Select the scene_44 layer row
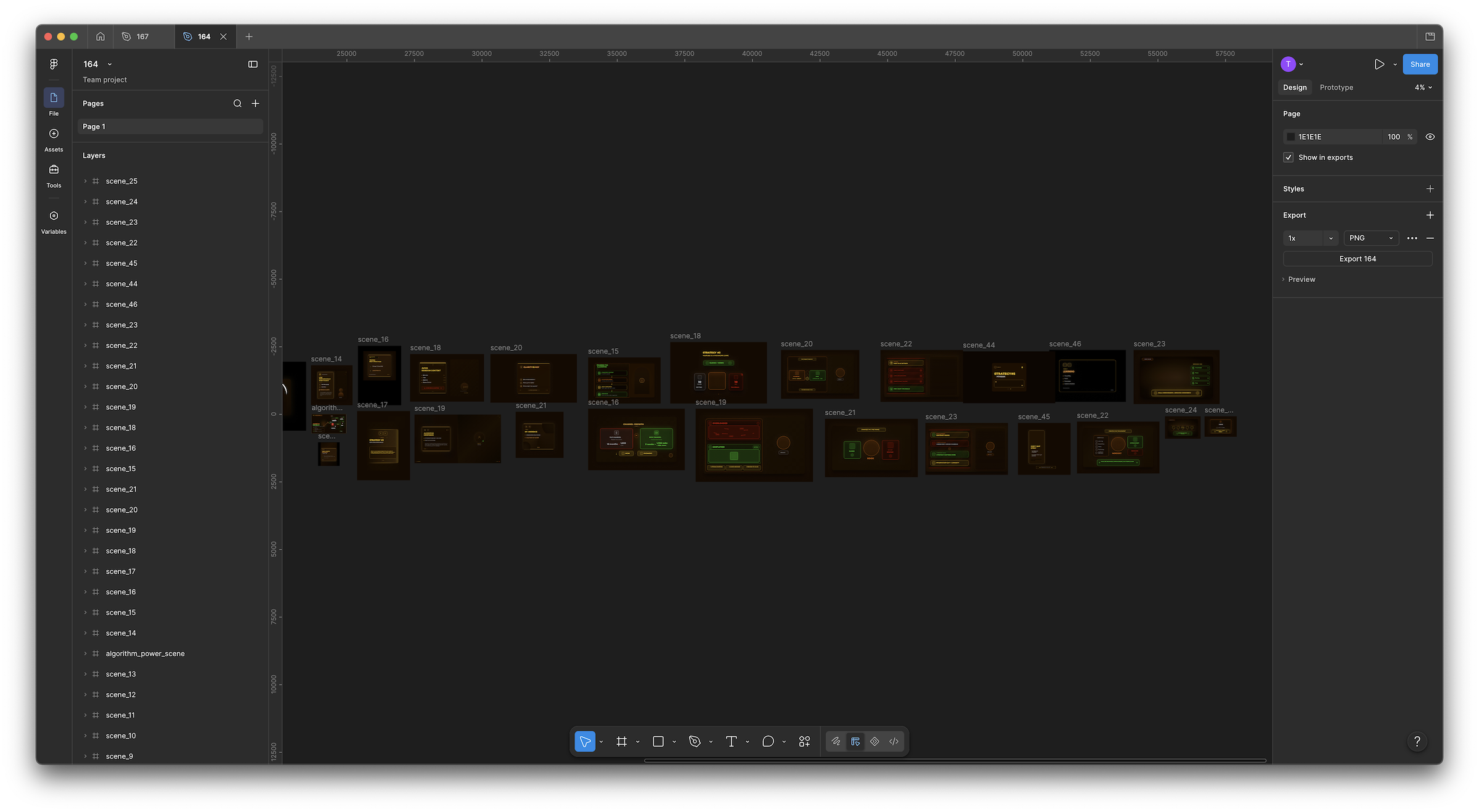Image resolution: width=1479 pixels, height=812 pixels. [170, 283]
